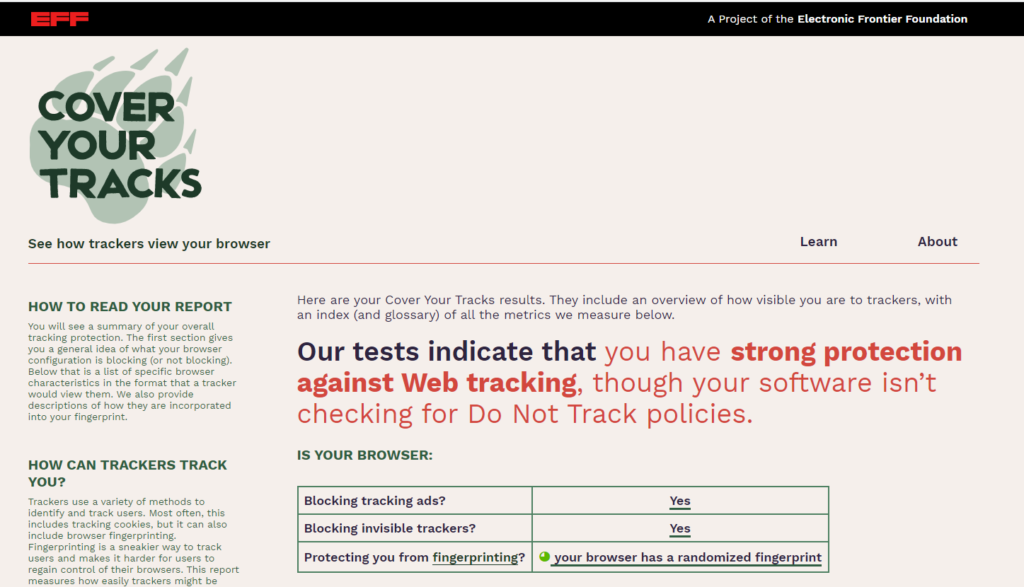Click the 'A Project of the' text
This screenshot has width=1024, height=587.
(750, 19)
